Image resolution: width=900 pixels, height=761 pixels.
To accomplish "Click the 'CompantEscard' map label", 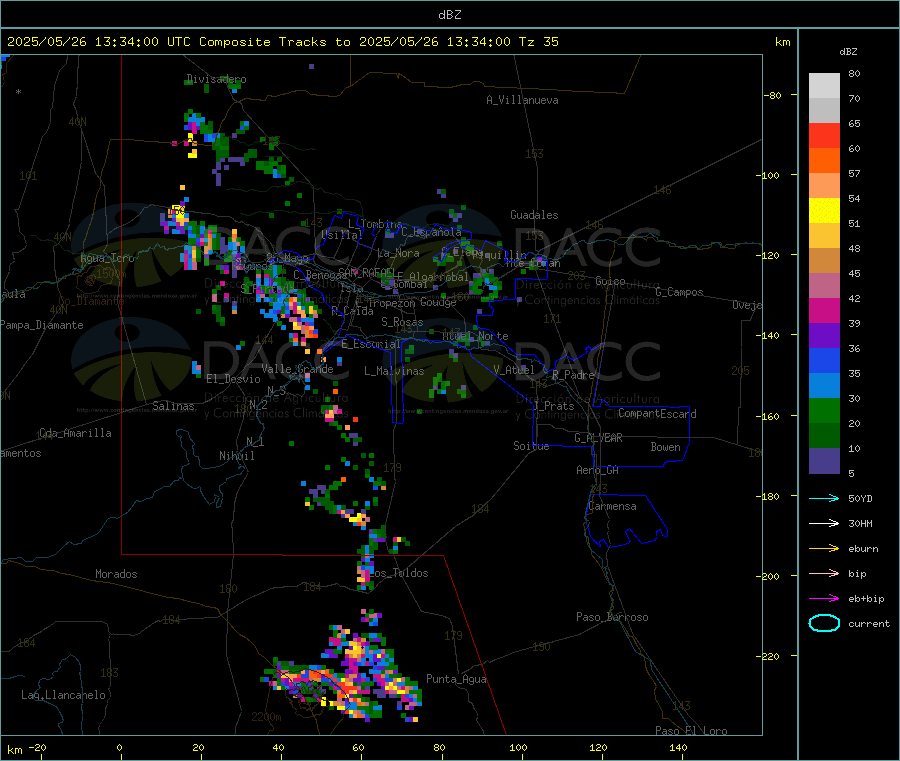I will (x=657, y=413).
